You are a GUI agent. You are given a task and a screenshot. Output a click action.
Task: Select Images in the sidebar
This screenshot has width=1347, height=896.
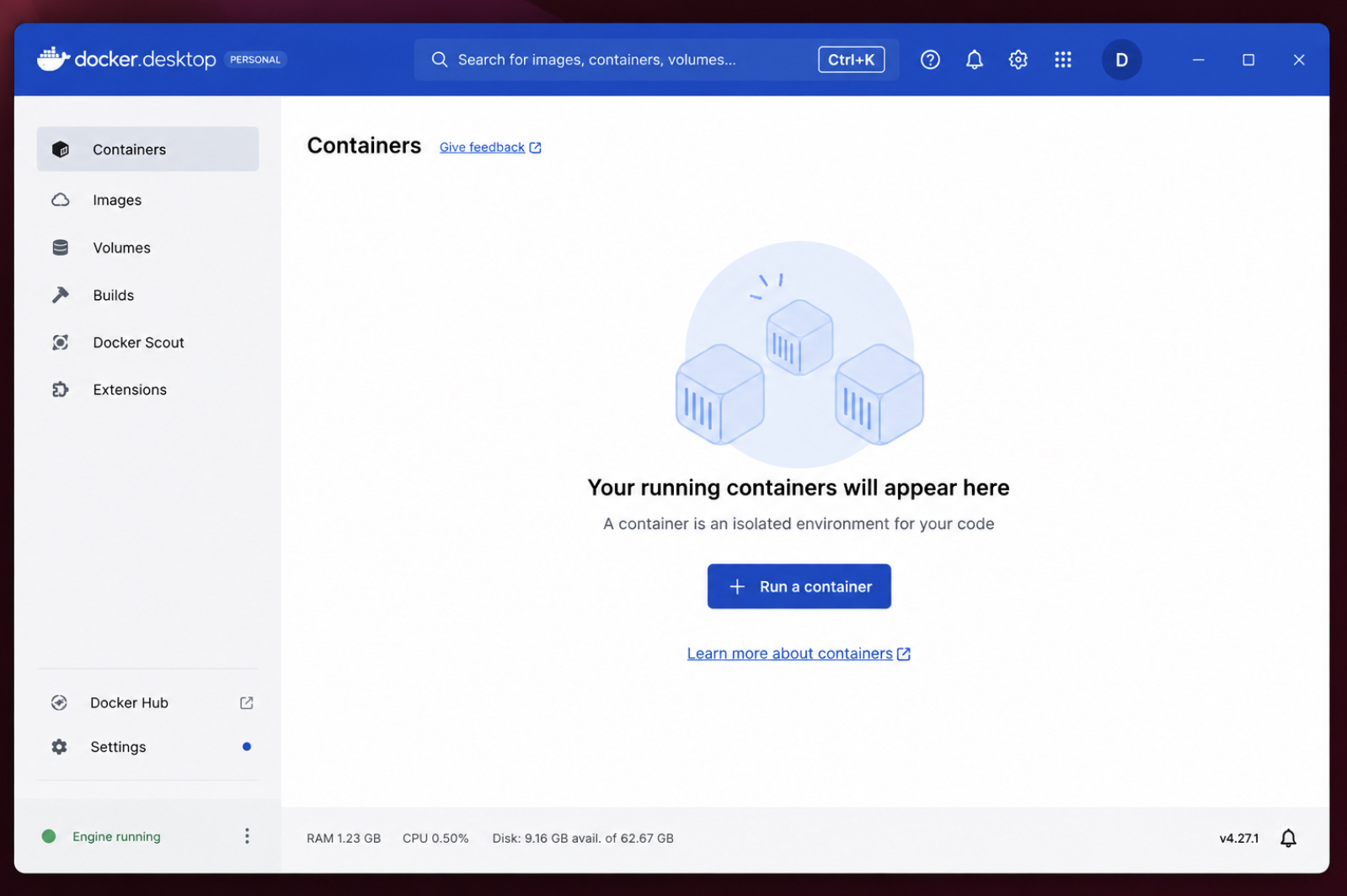[x=147, y=200]
